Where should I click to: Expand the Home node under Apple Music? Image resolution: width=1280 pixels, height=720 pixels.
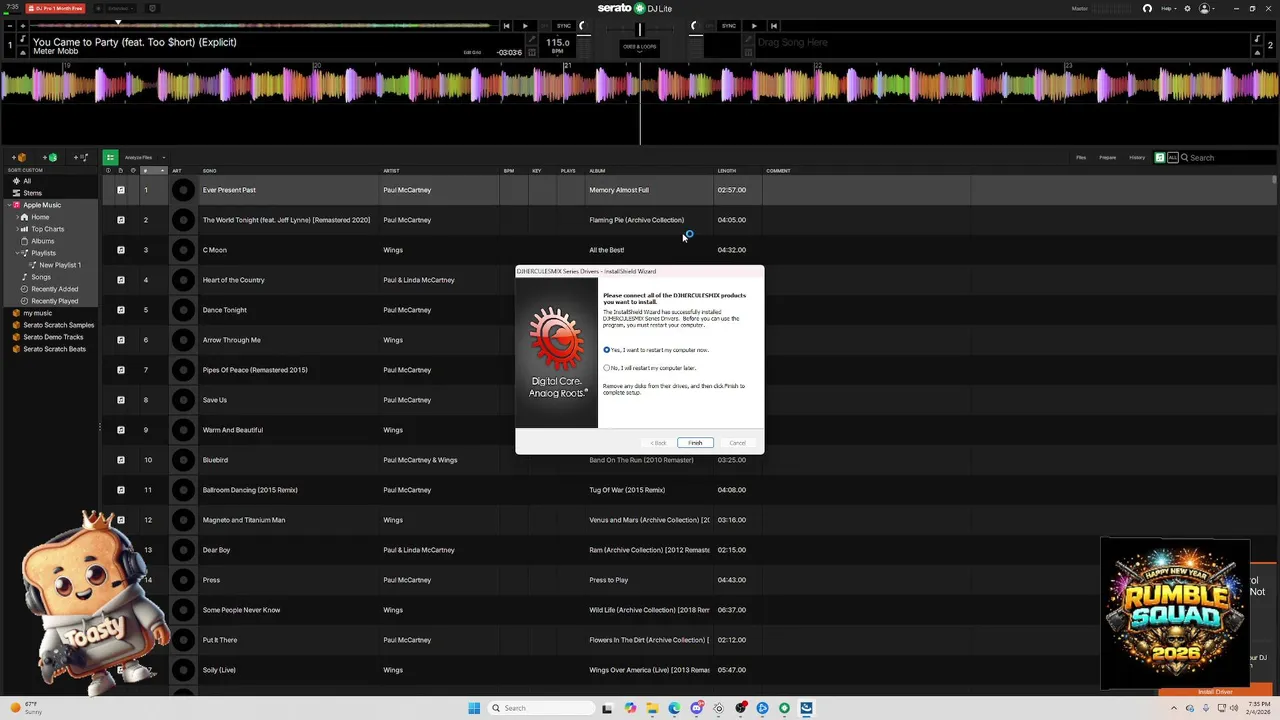coord(17,217)
